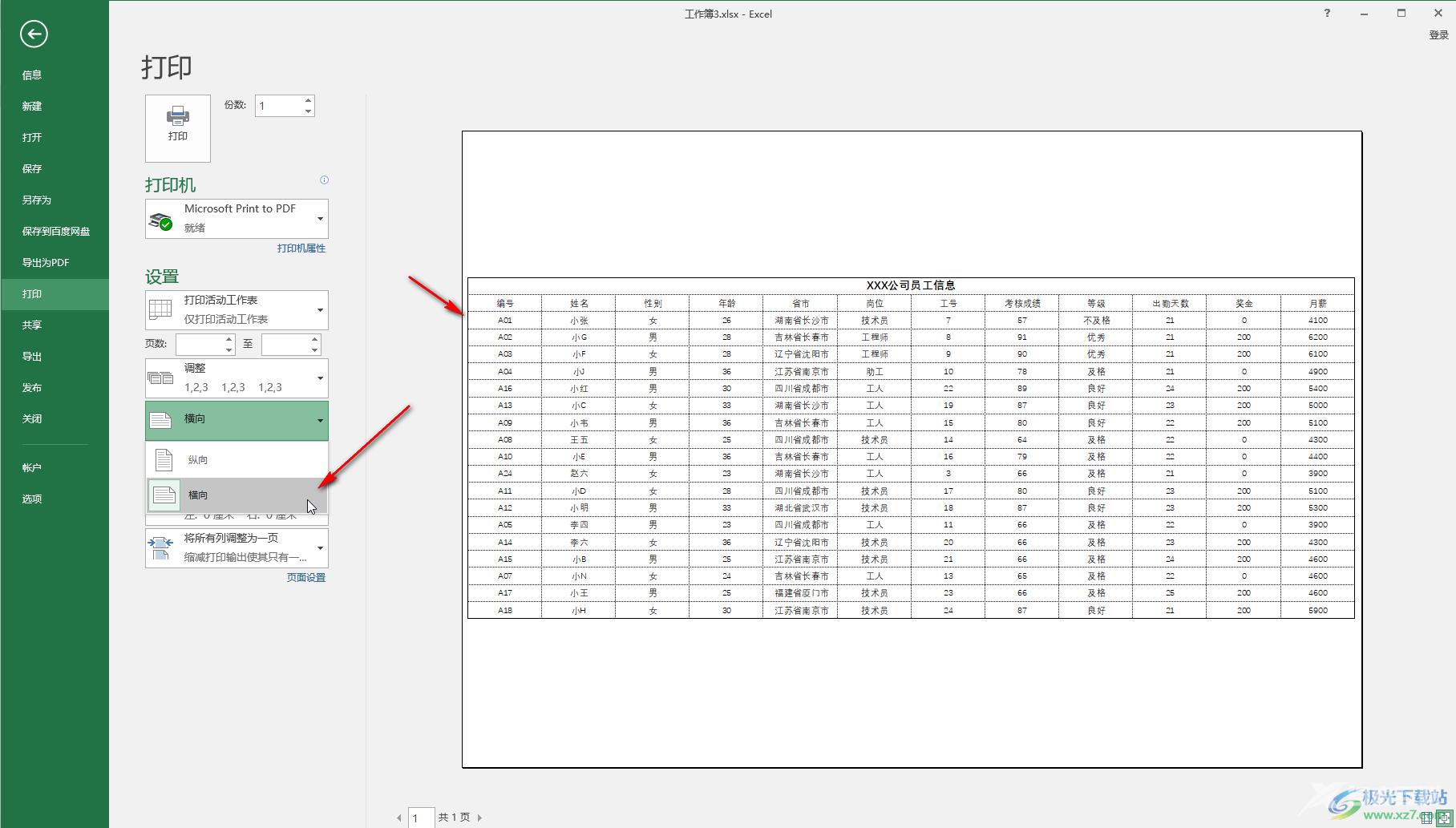The height and width of the screenshot is (828, 1456).
Task: Open printer info tooltip icon
Action: coord(324,180)
